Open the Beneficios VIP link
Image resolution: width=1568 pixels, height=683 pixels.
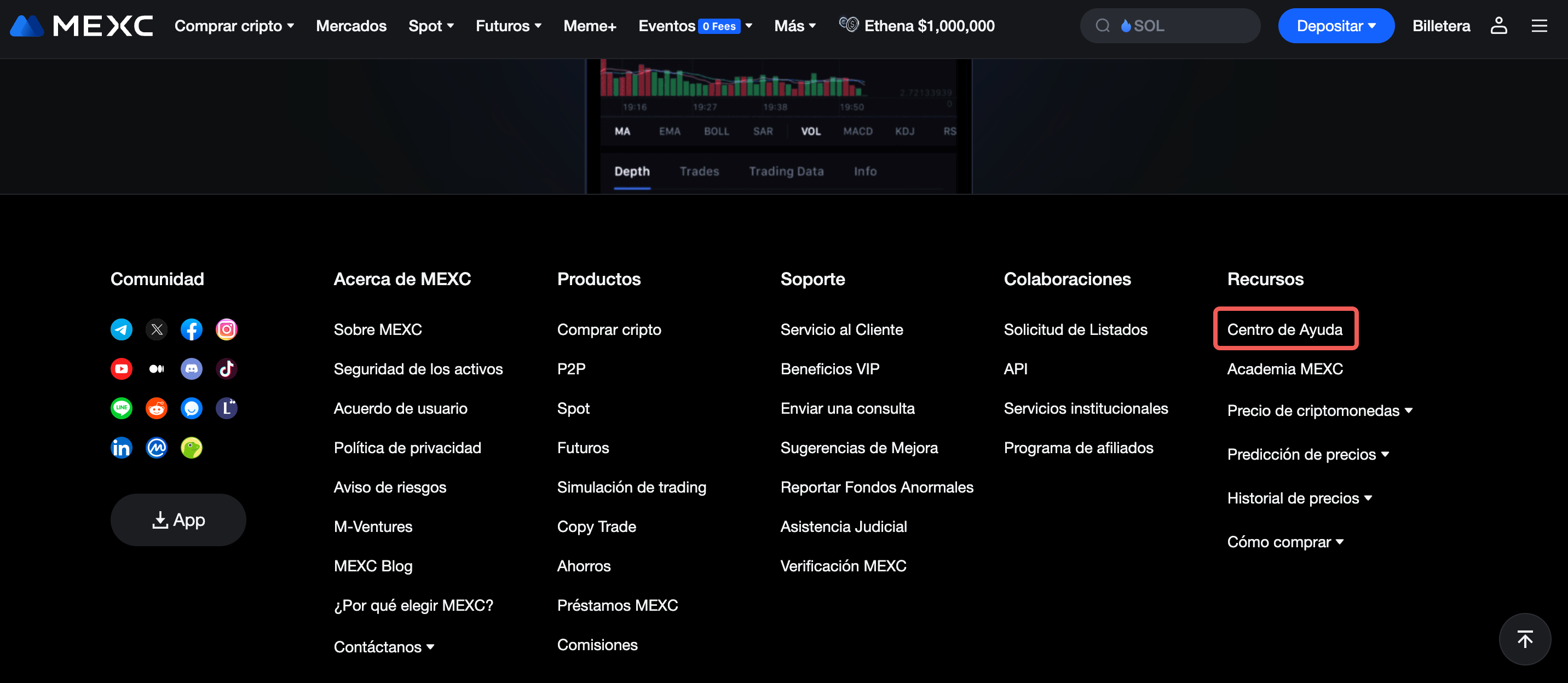829,369
